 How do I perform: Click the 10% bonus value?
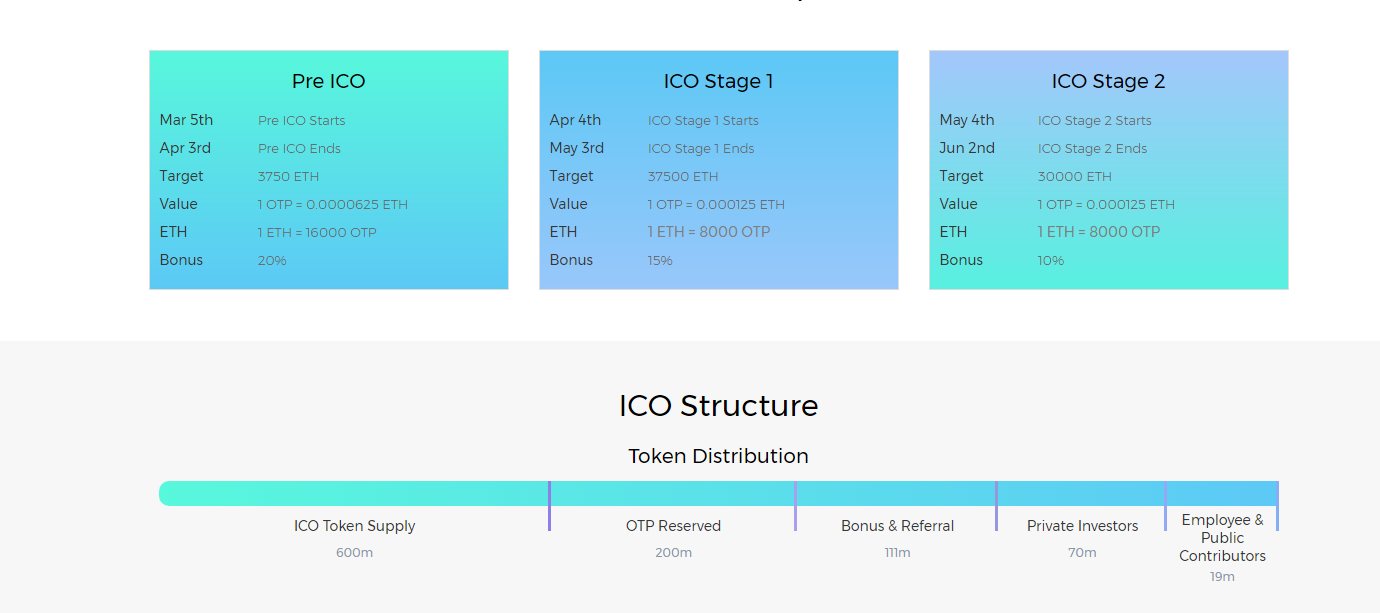[1050, 261]
